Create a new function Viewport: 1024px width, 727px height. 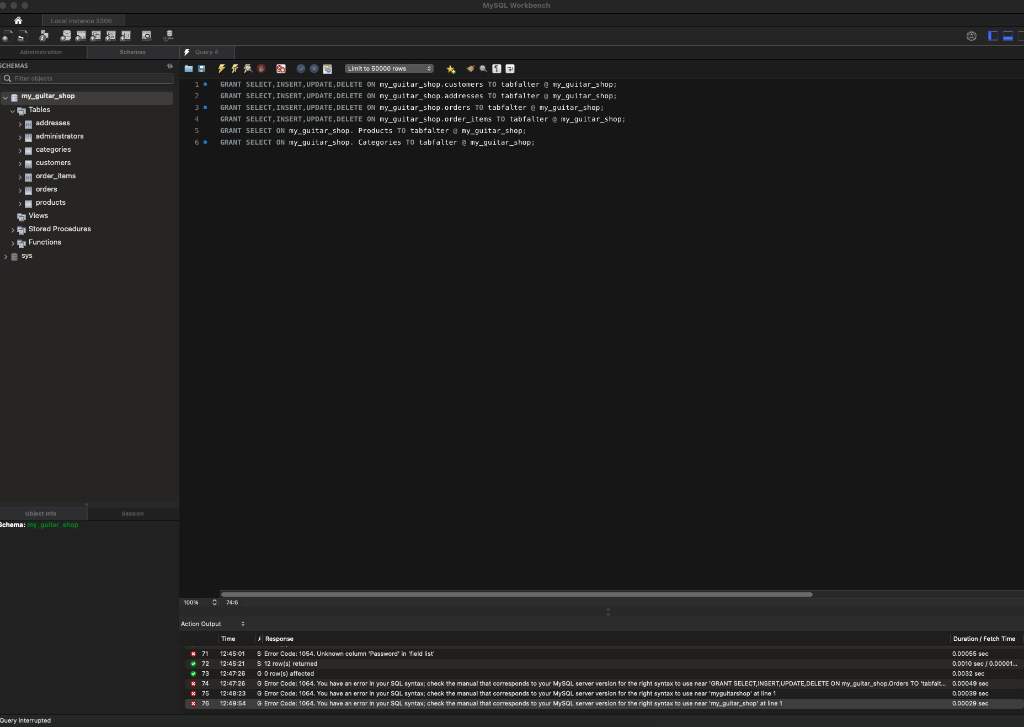point(125,36)
